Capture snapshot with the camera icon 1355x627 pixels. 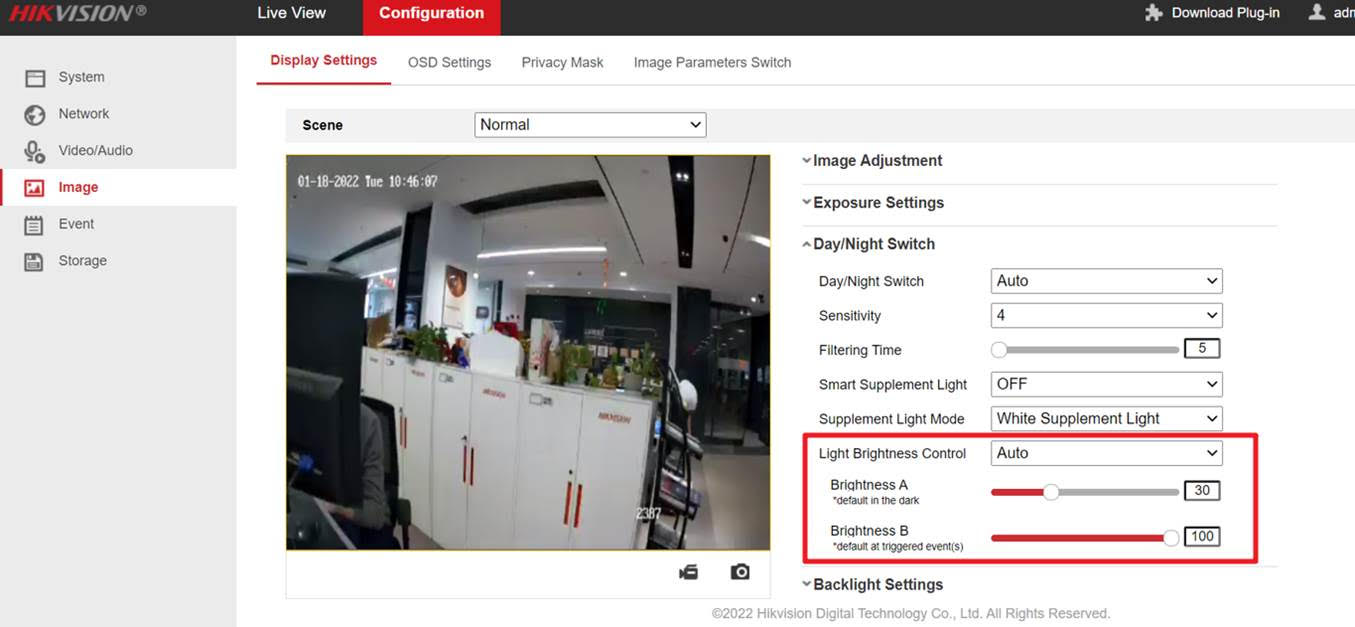click(x=740, y=572)
